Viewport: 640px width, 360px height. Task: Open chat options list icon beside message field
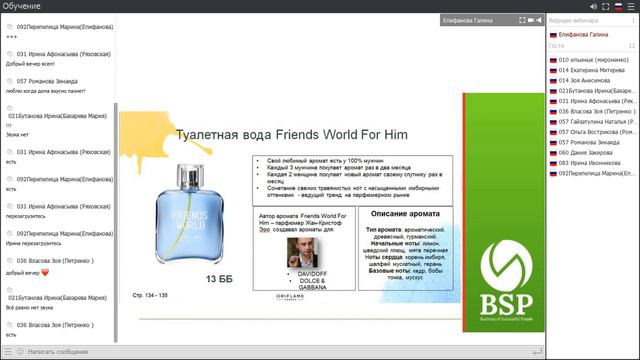[x=8, y=351]
